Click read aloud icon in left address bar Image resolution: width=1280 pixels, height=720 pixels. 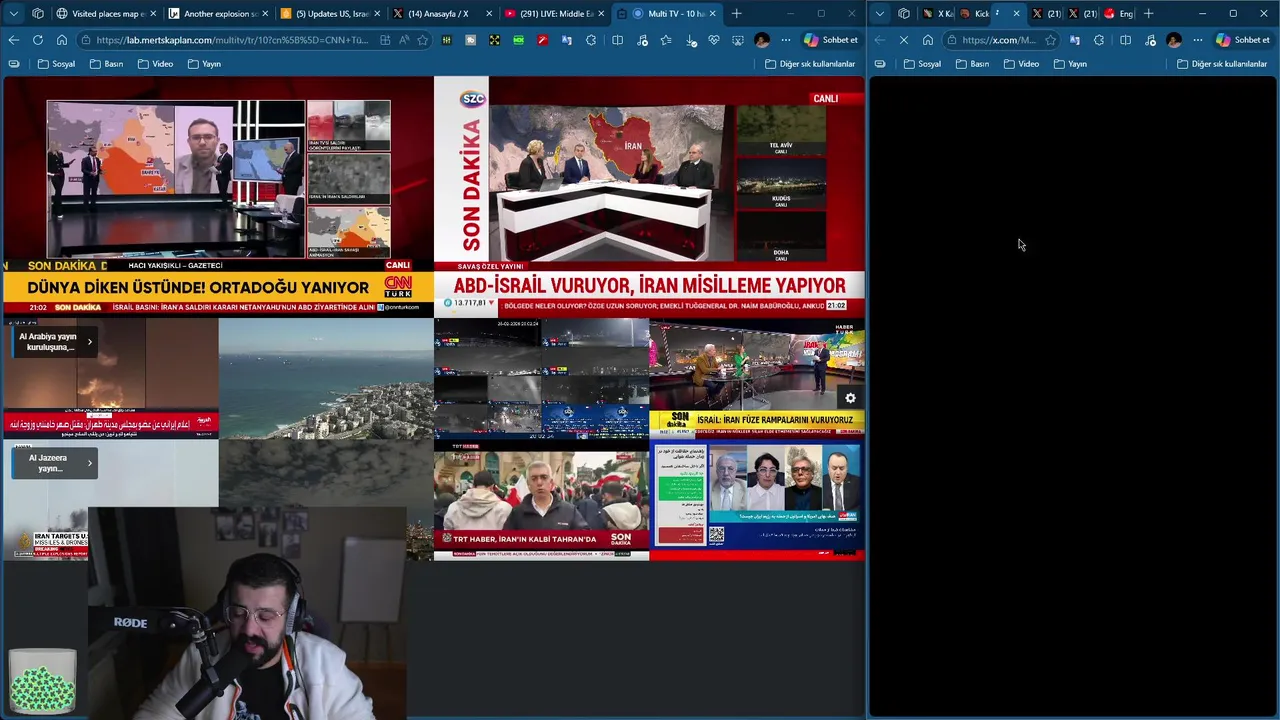click(x=404, y=40)
